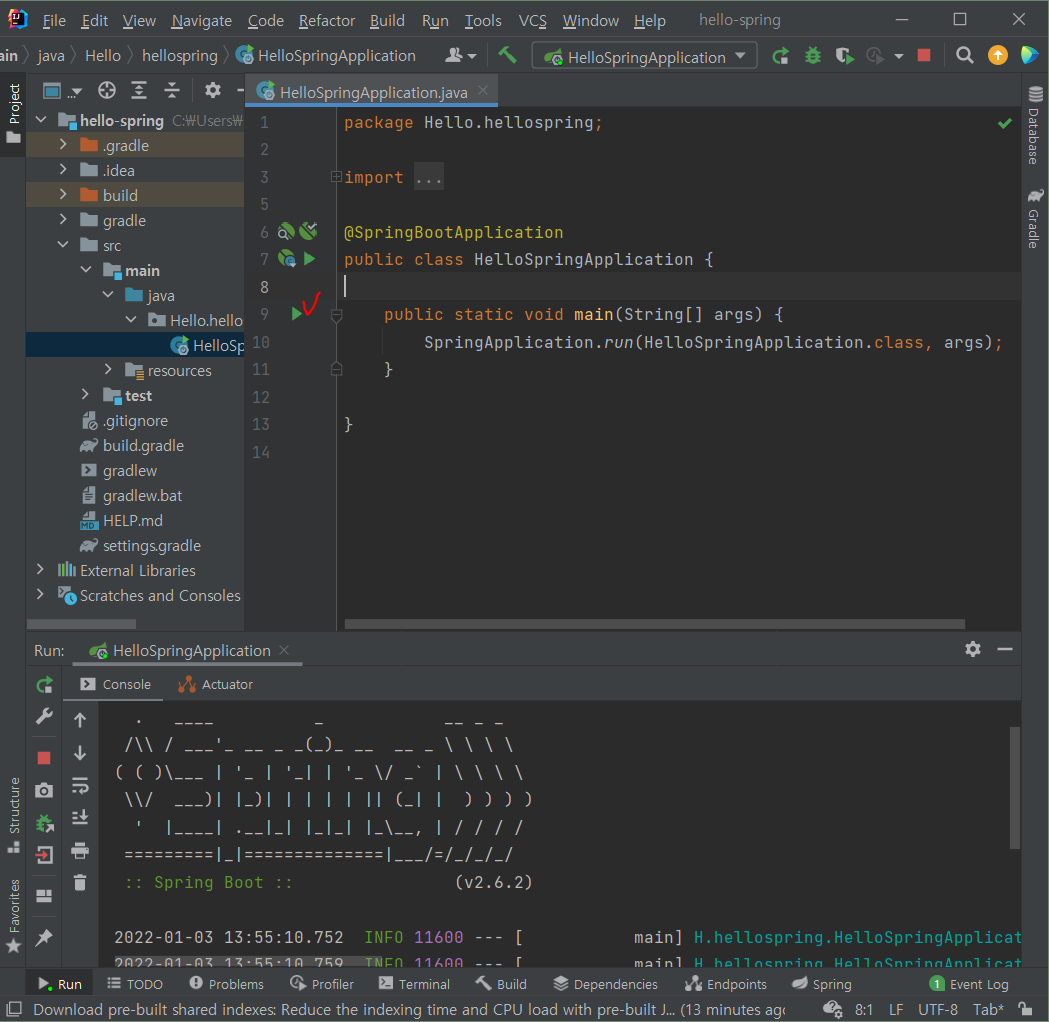The width and height of the screenshot is (1049, 1022).
Task: Open Project view selector dropdown
Action: (61, 90)
